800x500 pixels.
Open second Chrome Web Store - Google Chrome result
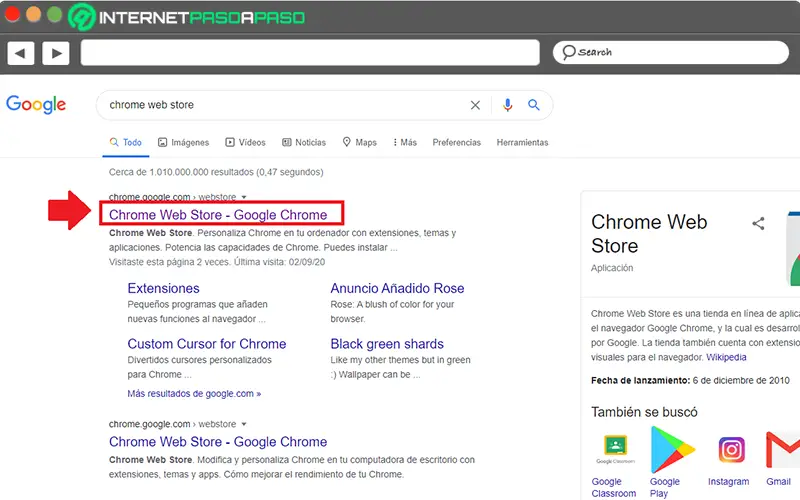coord(218,442)
